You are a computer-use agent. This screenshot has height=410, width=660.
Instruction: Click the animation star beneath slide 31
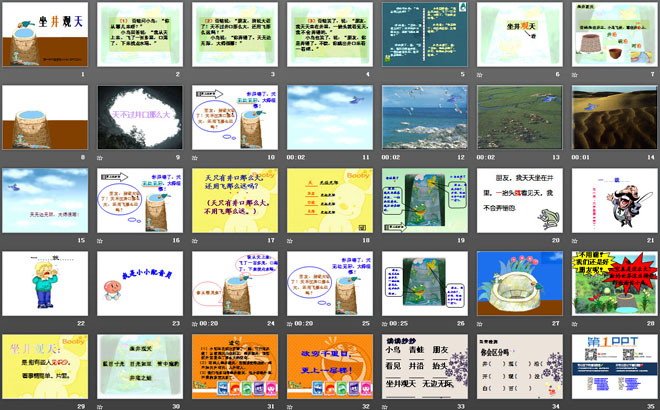pyautogui.click(x=195, y=406)
